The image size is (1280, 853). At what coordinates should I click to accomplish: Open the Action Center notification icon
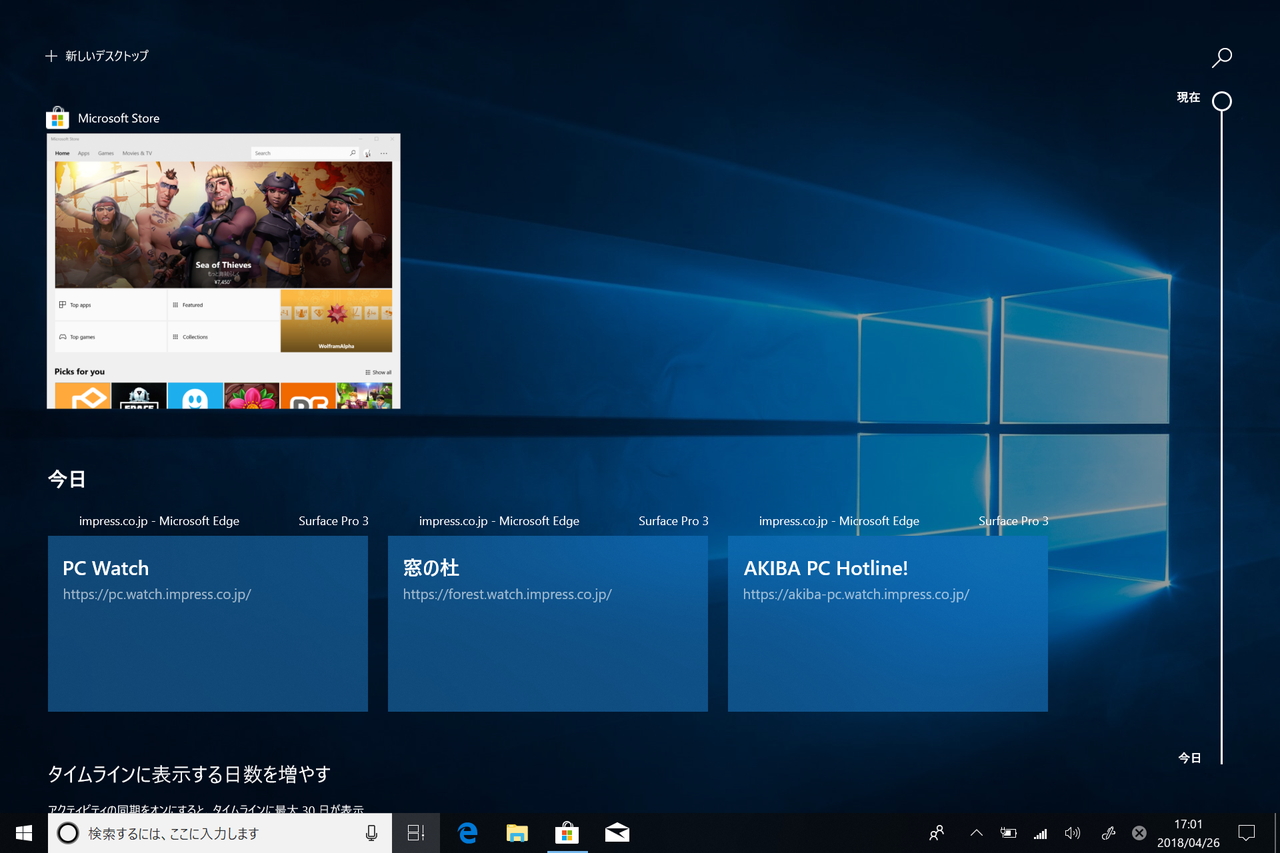[x=1247, y=833]
